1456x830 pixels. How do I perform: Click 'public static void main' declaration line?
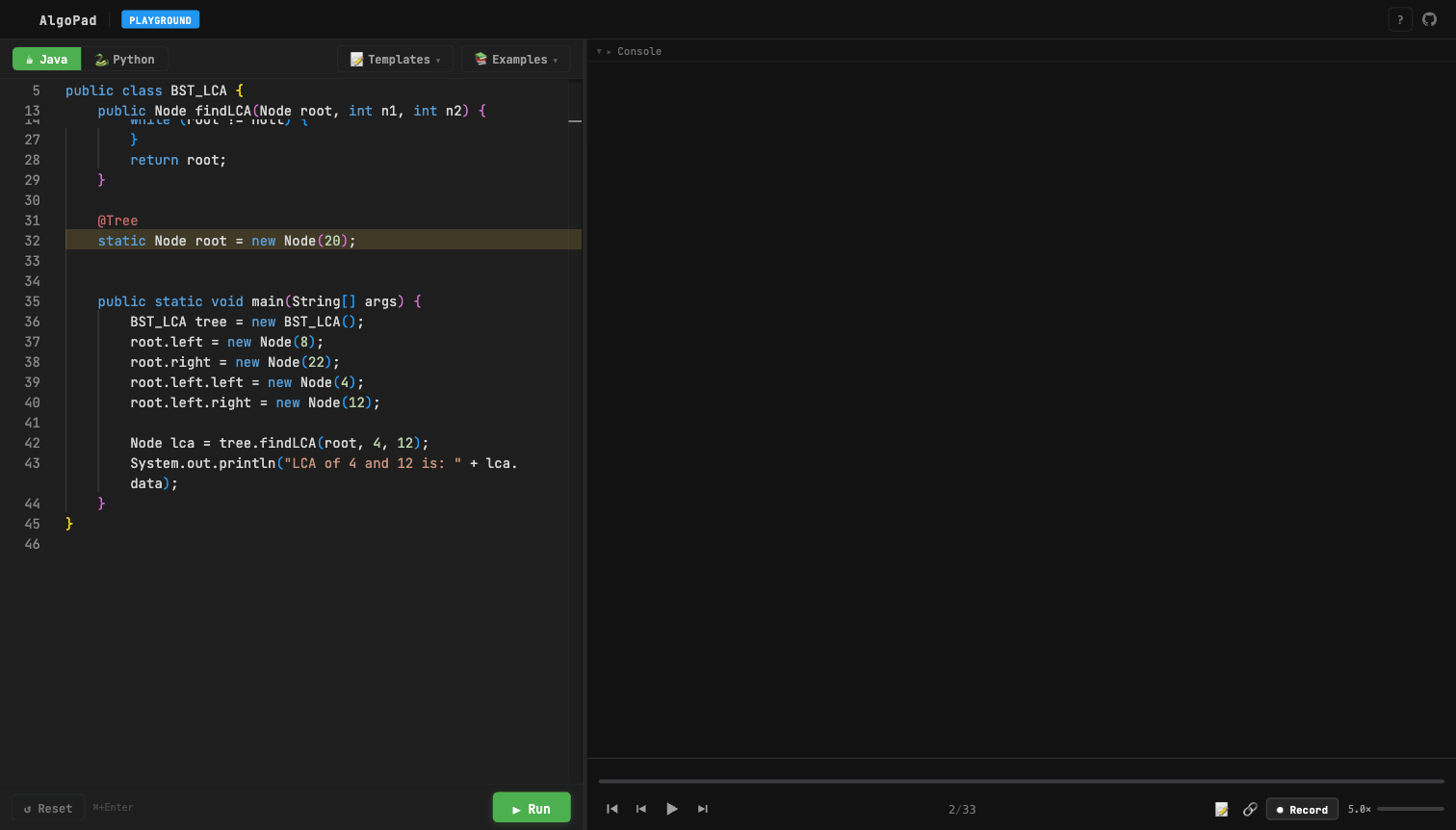259,301
